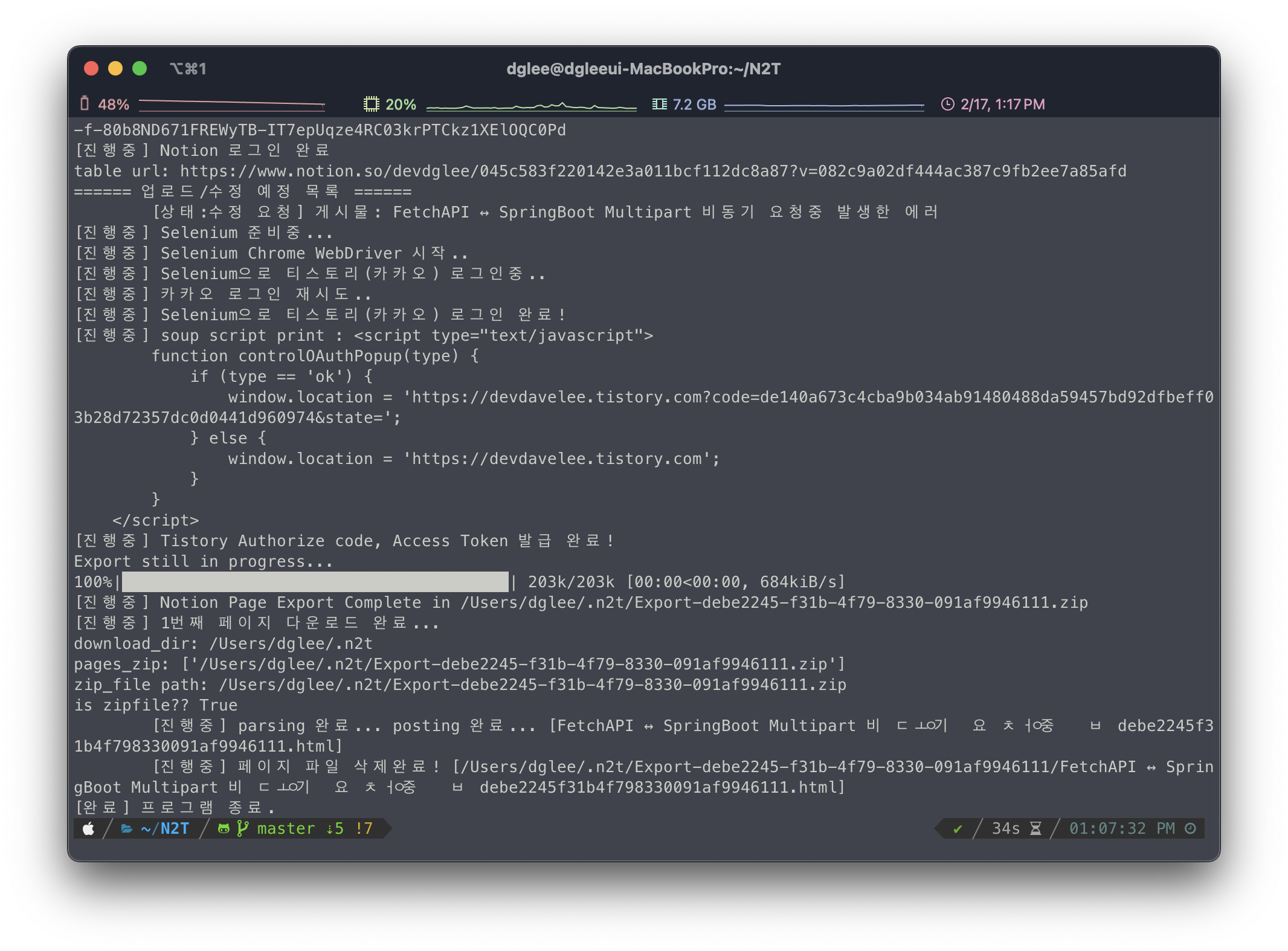Click the hourglass icon beside 34s

(1035, 828)
